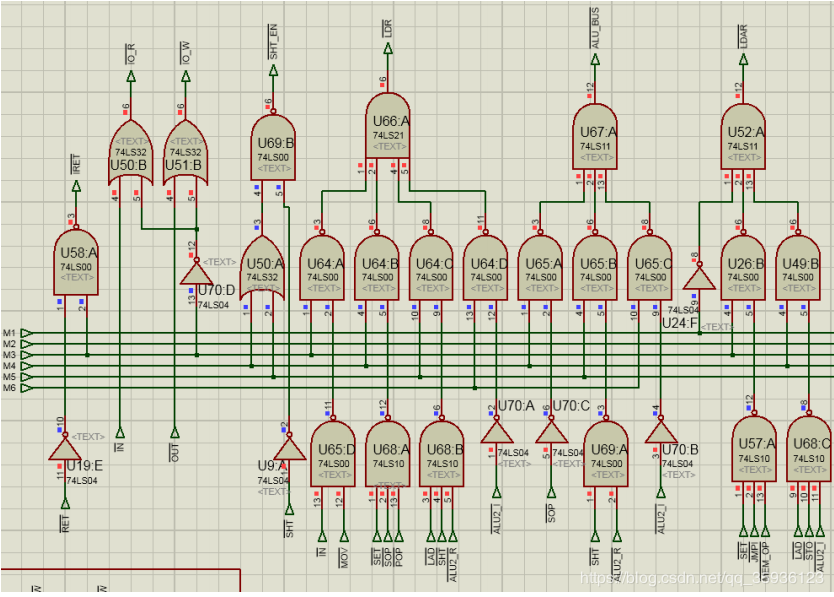Viewport: 834px width, 597px height.
Task: Click the U70:D 74LS04 inverter
Action: (x=196, y=273)
